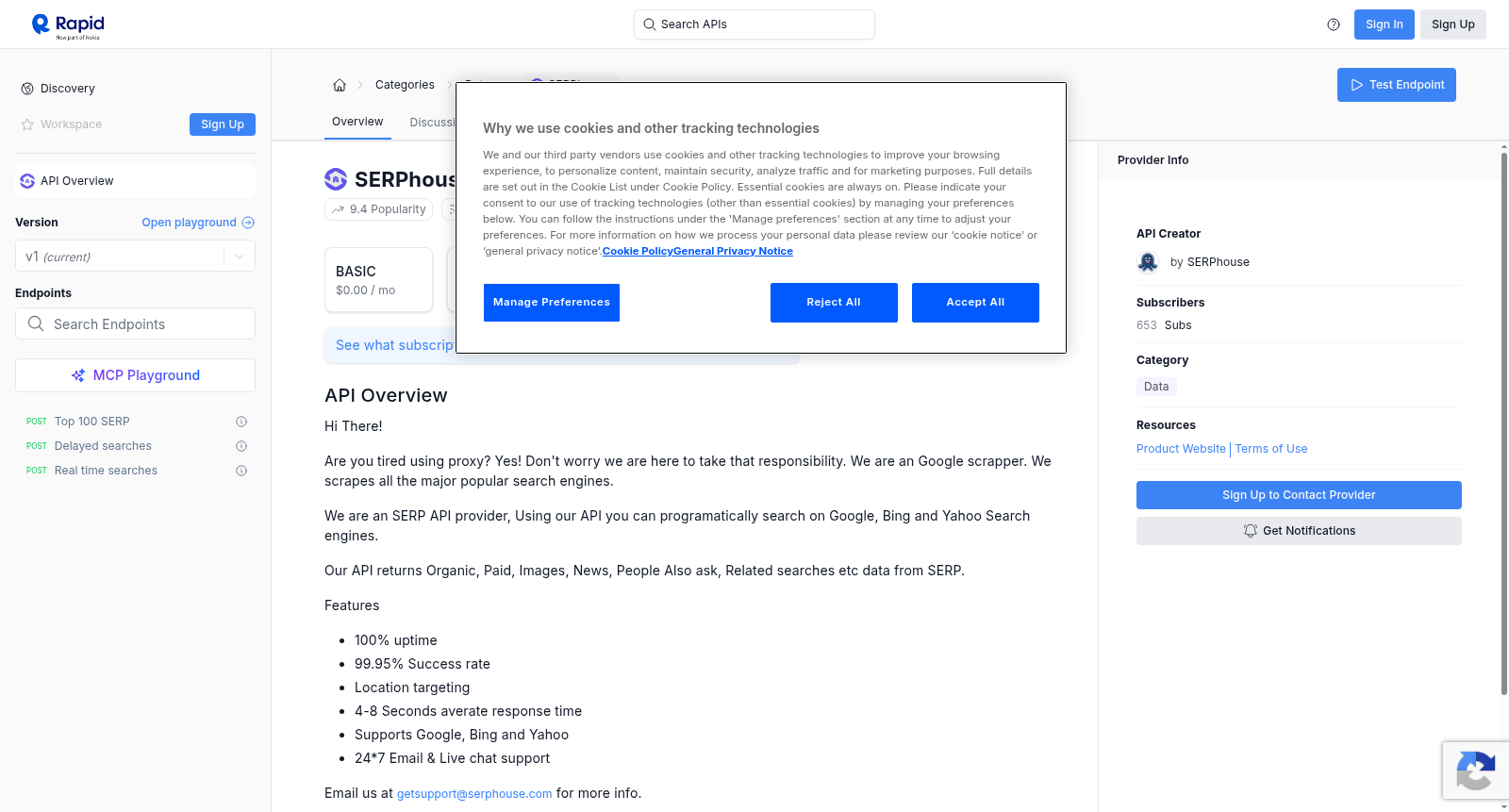Click the Workspace star icon
This screenshot has height=812, width=1509.
tap(27, 124)
